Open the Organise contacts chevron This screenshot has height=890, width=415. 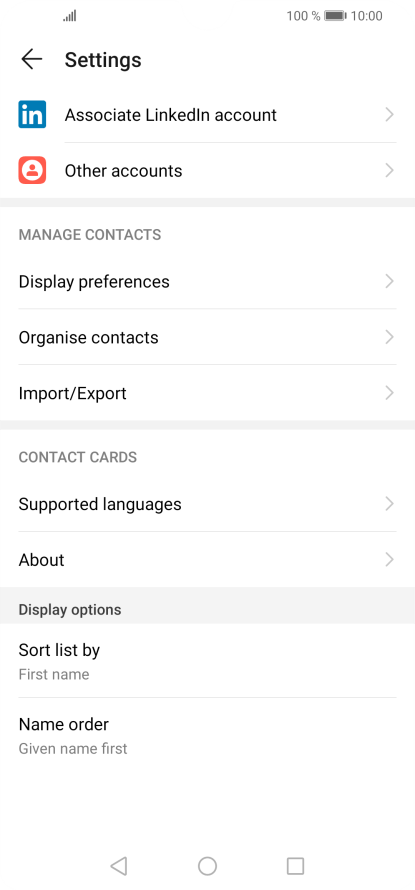[389, 337]
